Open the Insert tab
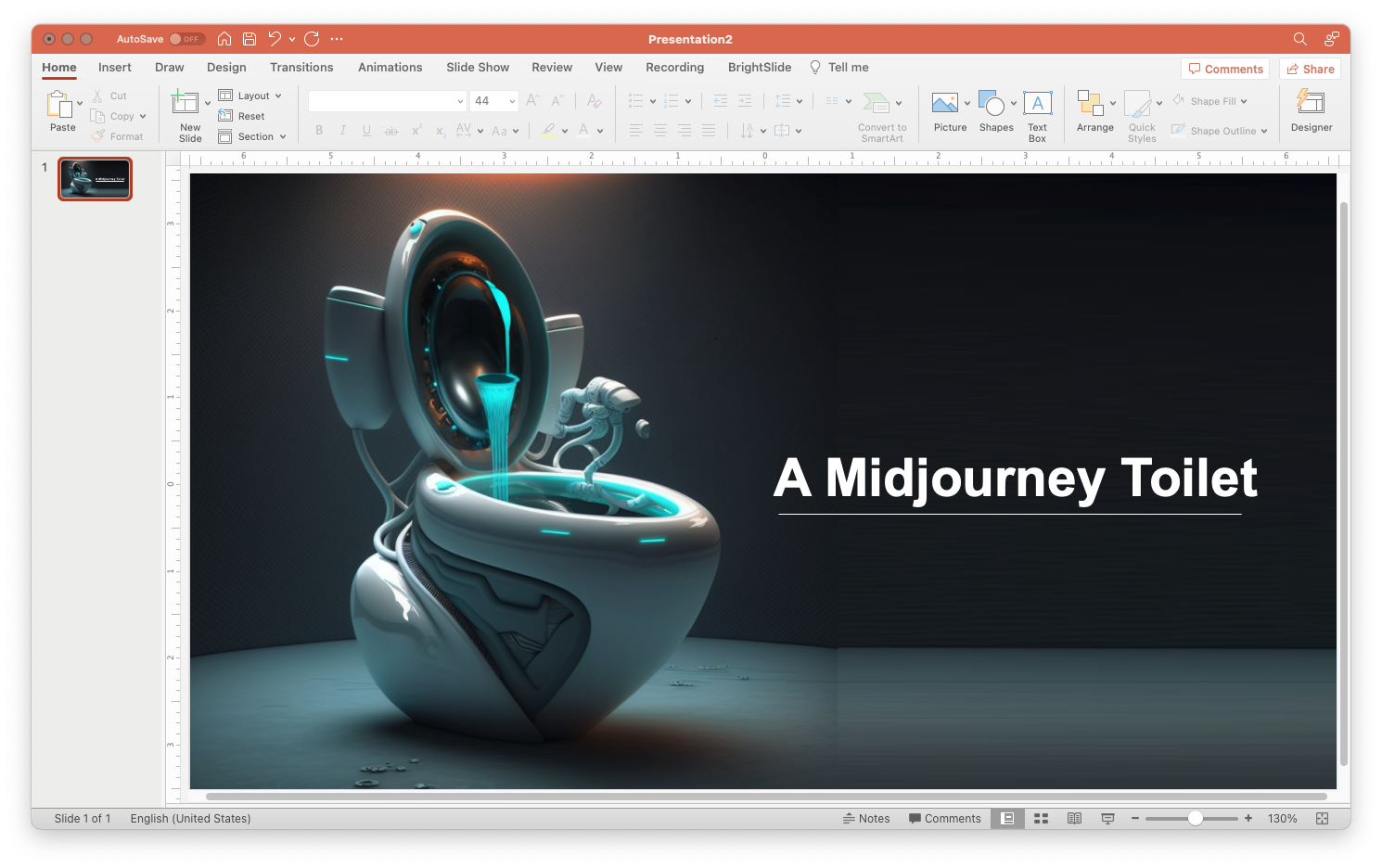The height and width of the screenshot is (868, 1382). [x=115, y=67]
